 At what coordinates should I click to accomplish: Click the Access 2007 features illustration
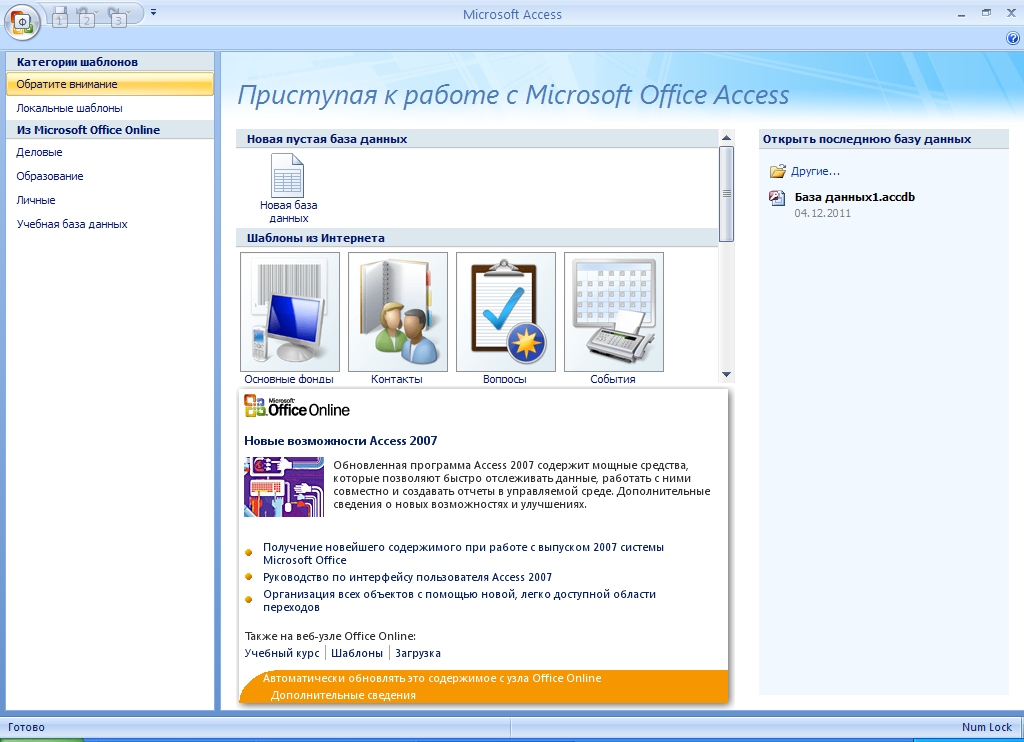(x=284, y=487)
